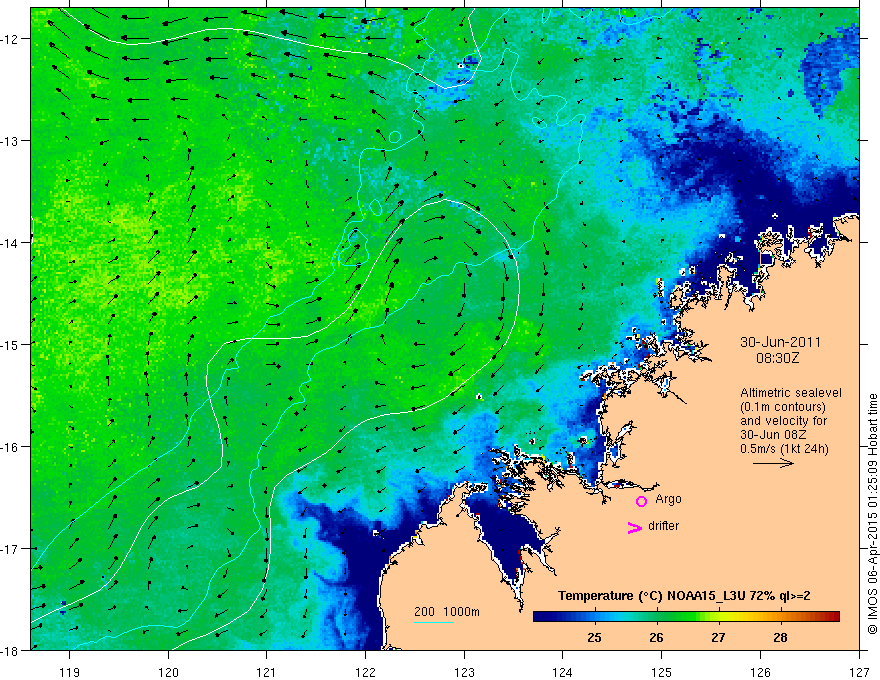Click the magenta Argo circle legend marker
The image size is (880, 680).
pos(641,501)
